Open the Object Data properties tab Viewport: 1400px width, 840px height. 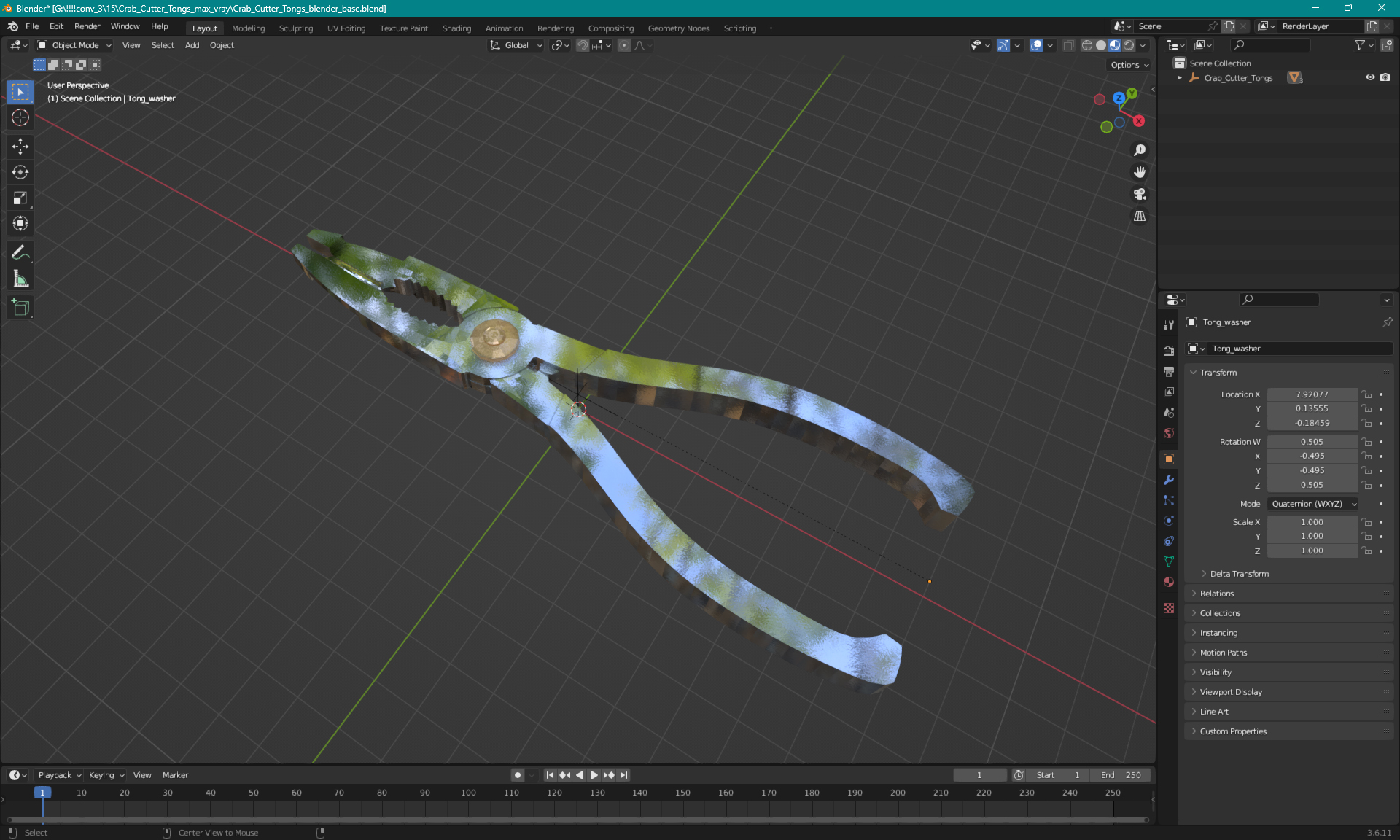pyautogui.click(x=1169, y=561)
